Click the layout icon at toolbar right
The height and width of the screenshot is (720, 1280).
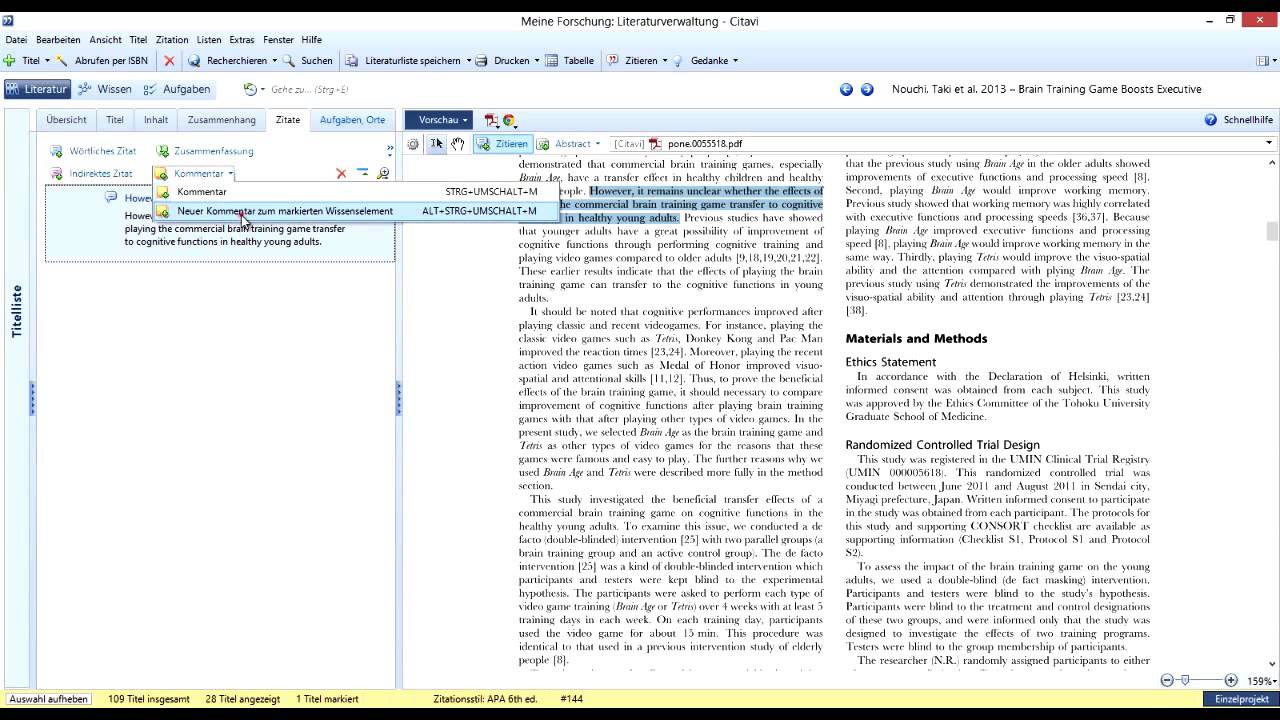click(x=1261, y=61)
